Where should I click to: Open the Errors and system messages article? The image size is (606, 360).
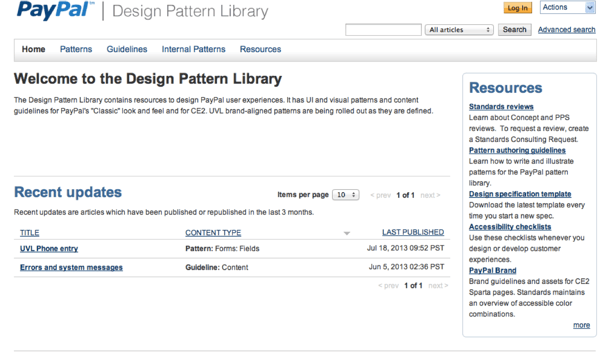71,267
